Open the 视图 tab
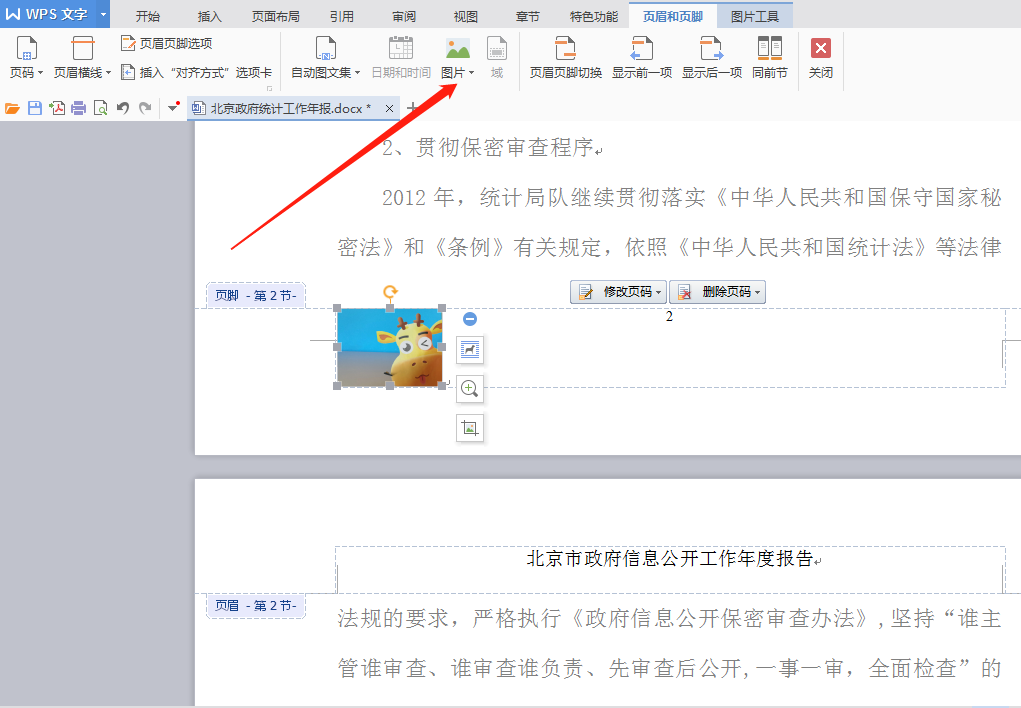The width and height of the screenshot is (1021, 708). pyautogui.click(x=466, y=16)
